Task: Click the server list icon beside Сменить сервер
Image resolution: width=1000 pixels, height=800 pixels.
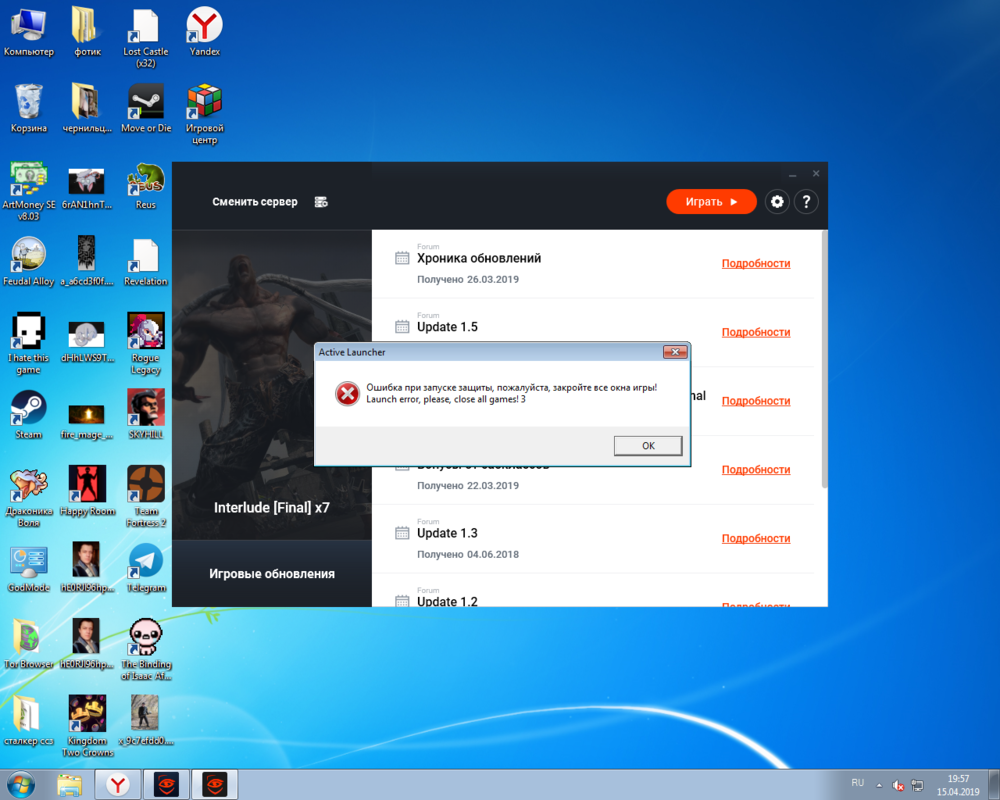Action: [x=321, y=202]
